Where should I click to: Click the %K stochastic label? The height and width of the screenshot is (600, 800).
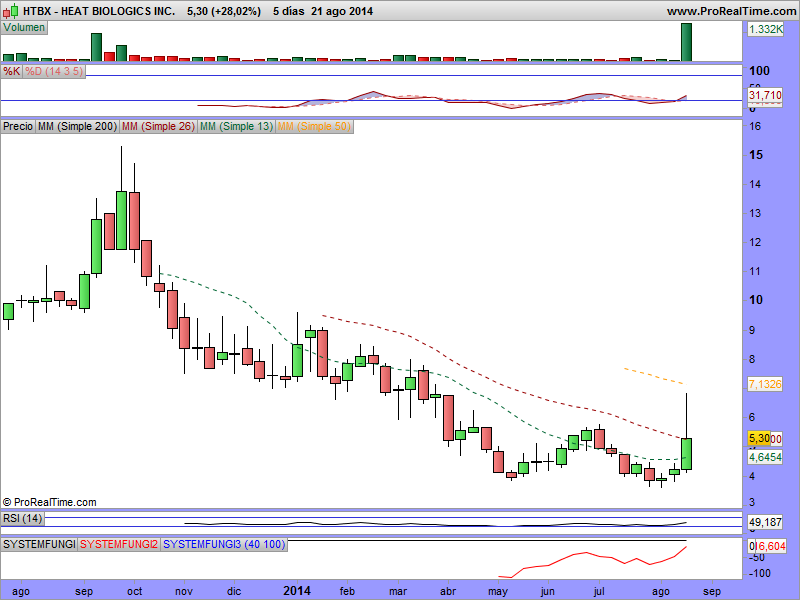(x=11, y=71)
